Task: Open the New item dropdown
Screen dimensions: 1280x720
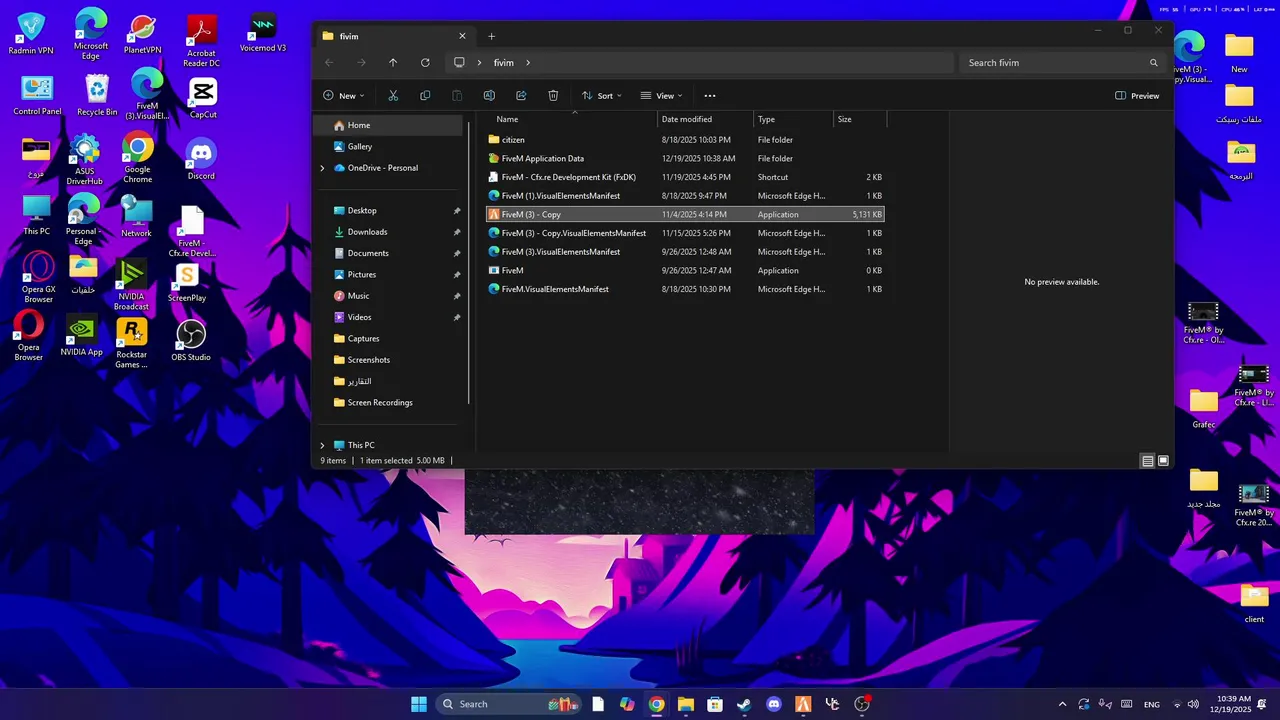Action: tap(344, 96)
